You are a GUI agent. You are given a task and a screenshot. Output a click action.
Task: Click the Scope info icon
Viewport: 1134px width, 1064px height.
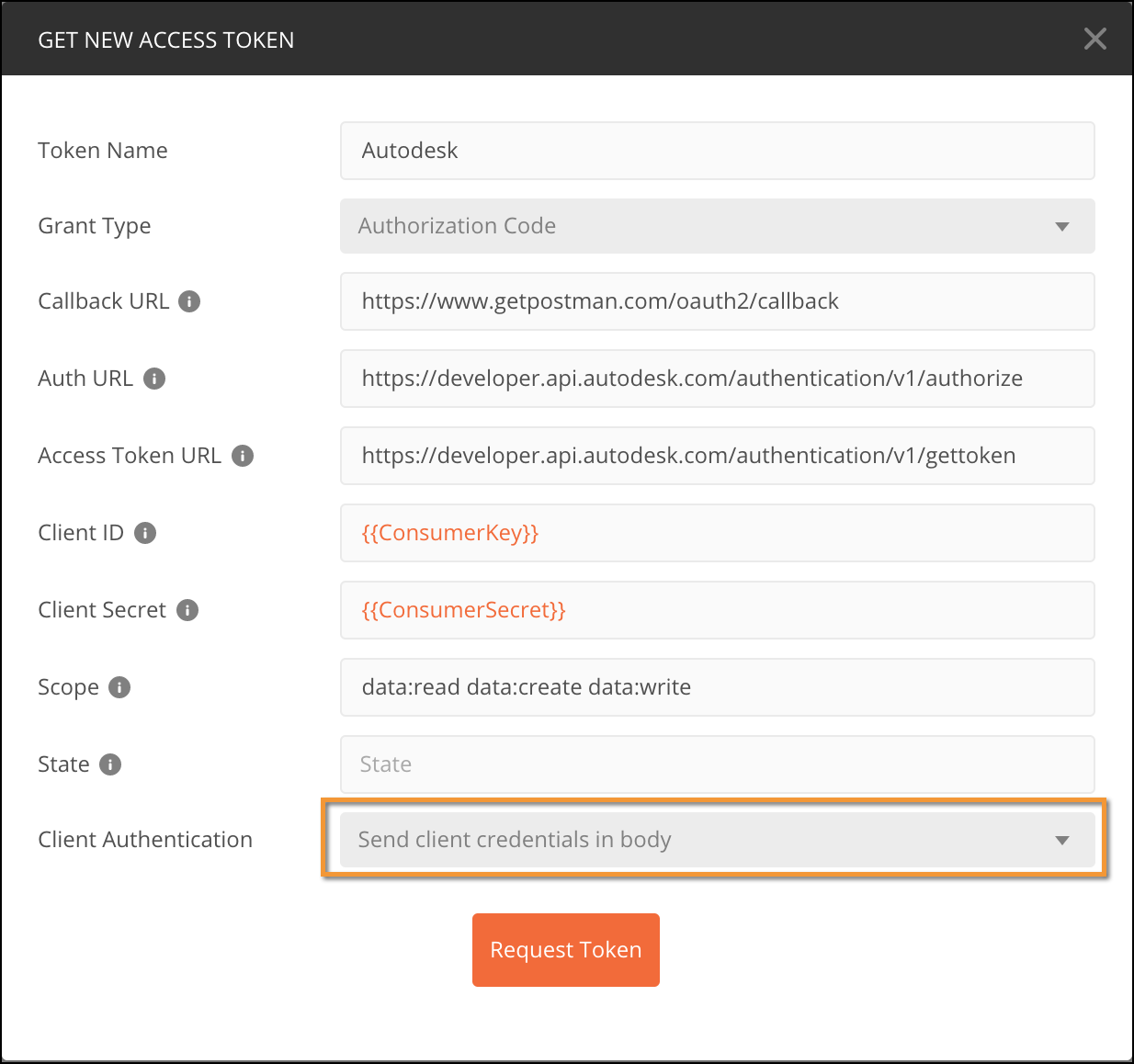click(119, 687)
